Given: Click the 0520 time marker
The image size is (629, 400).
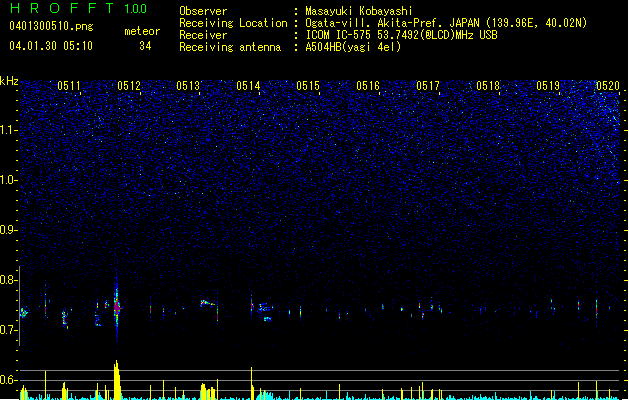Looking at the screenshot, I should (x=608, y=86).
